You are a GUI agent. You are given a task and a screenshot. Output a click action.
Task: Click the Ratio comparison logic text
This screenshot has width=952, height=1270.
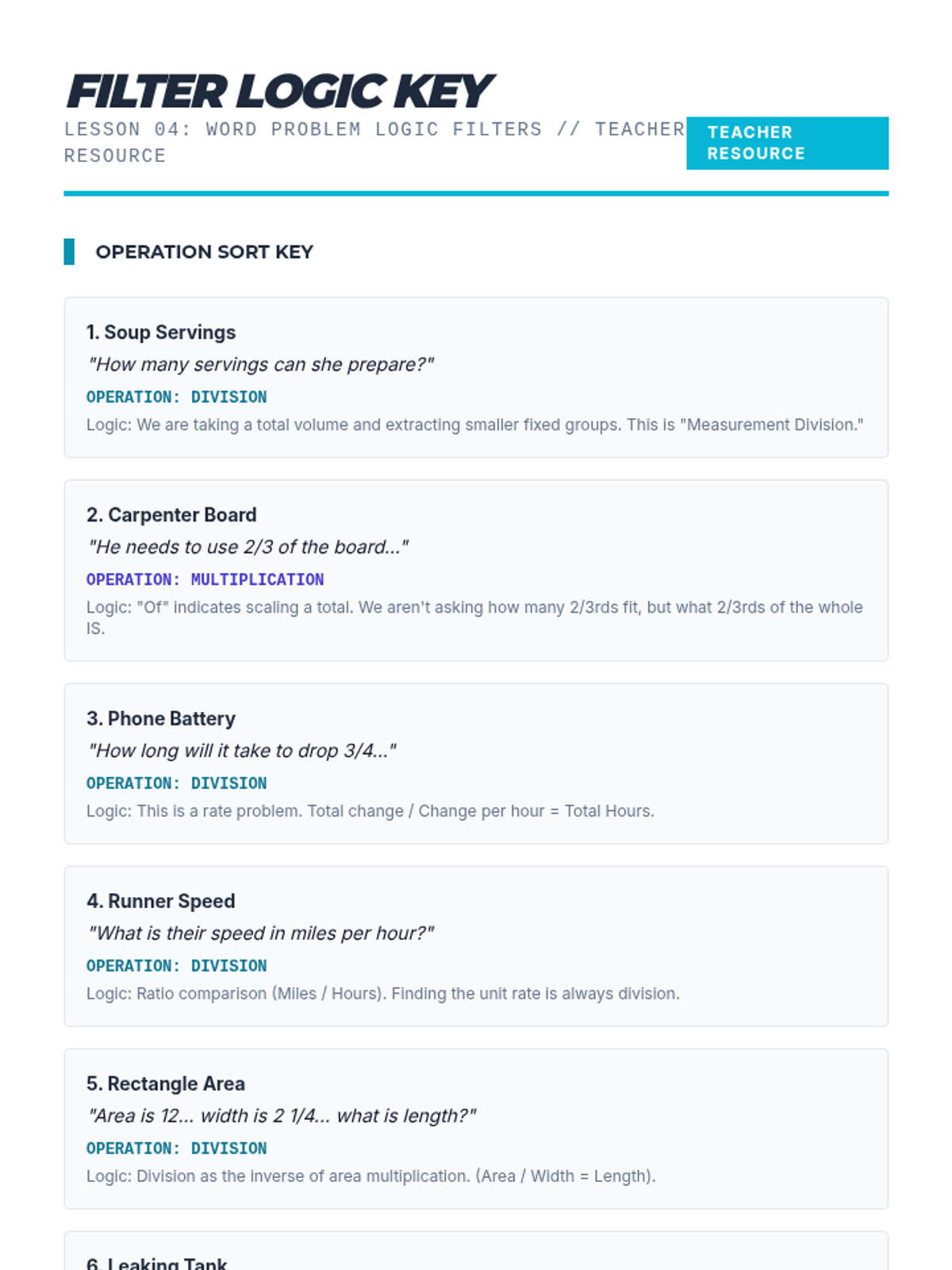coord(383,994)
